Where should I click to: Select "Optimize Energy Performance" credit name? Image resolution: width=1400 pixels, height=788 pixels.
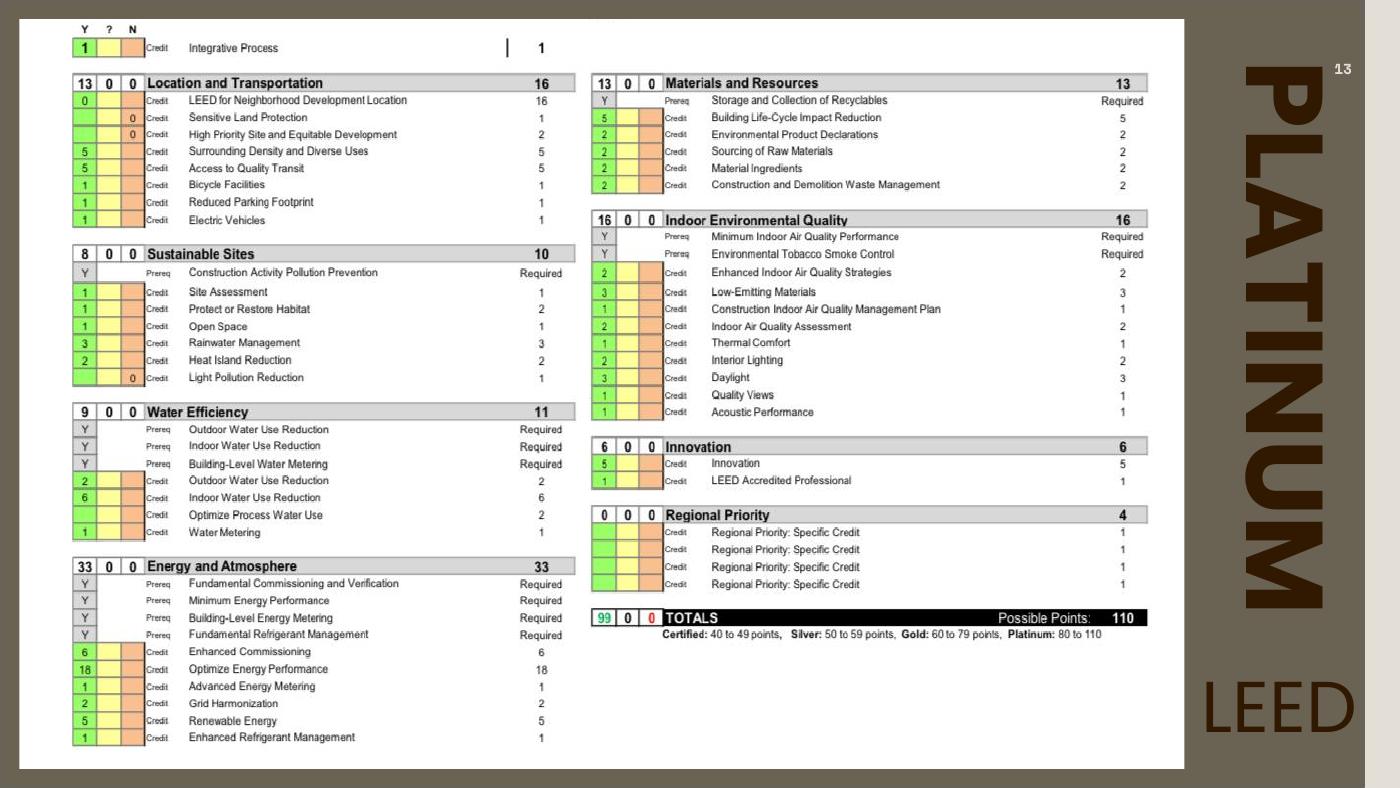pyautogui.click(x=258, y=670)
